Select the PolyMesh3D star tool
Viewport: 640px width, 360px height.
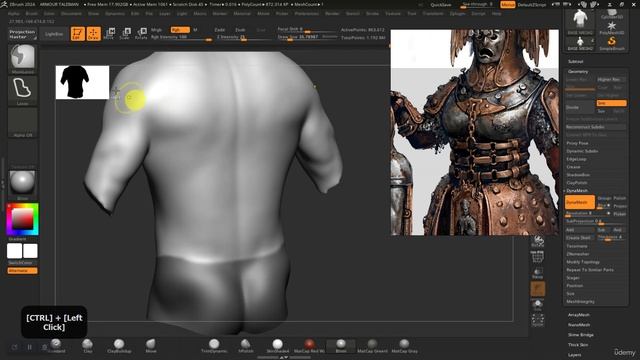(x=612, y=28)
